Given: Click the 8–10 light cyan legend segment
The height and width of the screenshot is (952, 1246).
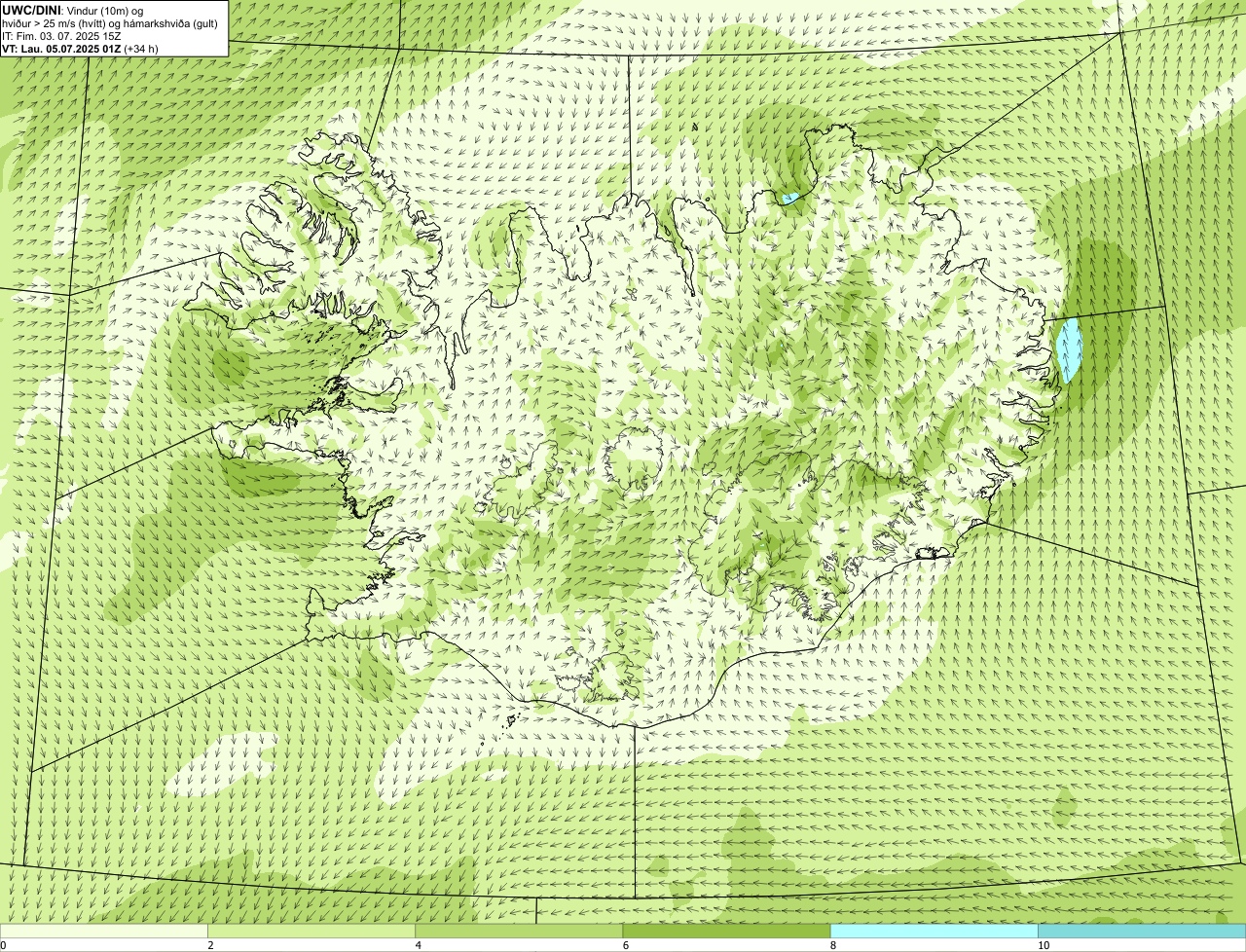Looking at the screenshot, I should tap(934, 931).
